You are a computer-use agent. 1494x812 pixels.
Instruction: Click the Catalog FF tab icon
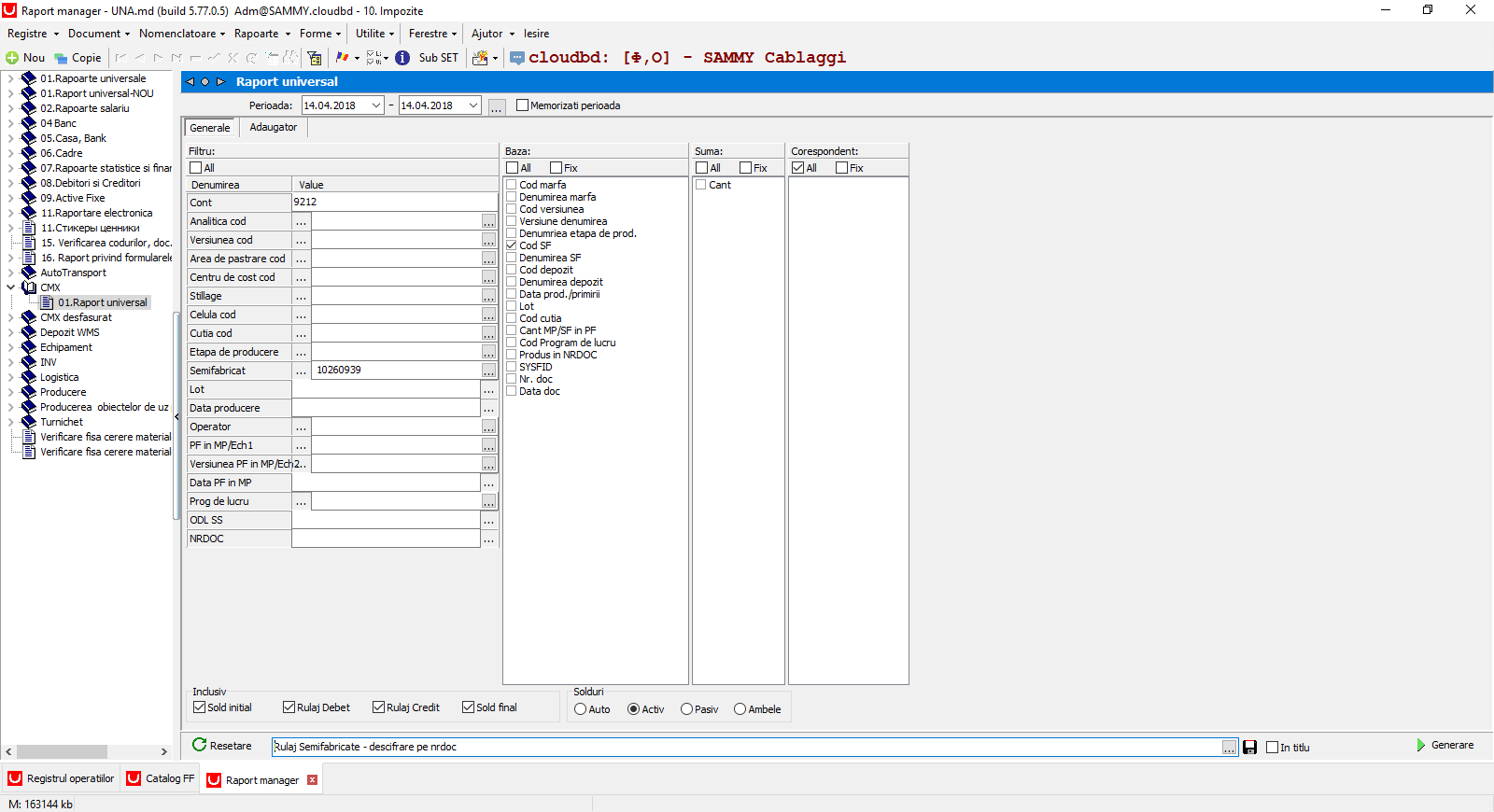pos(134,778)
